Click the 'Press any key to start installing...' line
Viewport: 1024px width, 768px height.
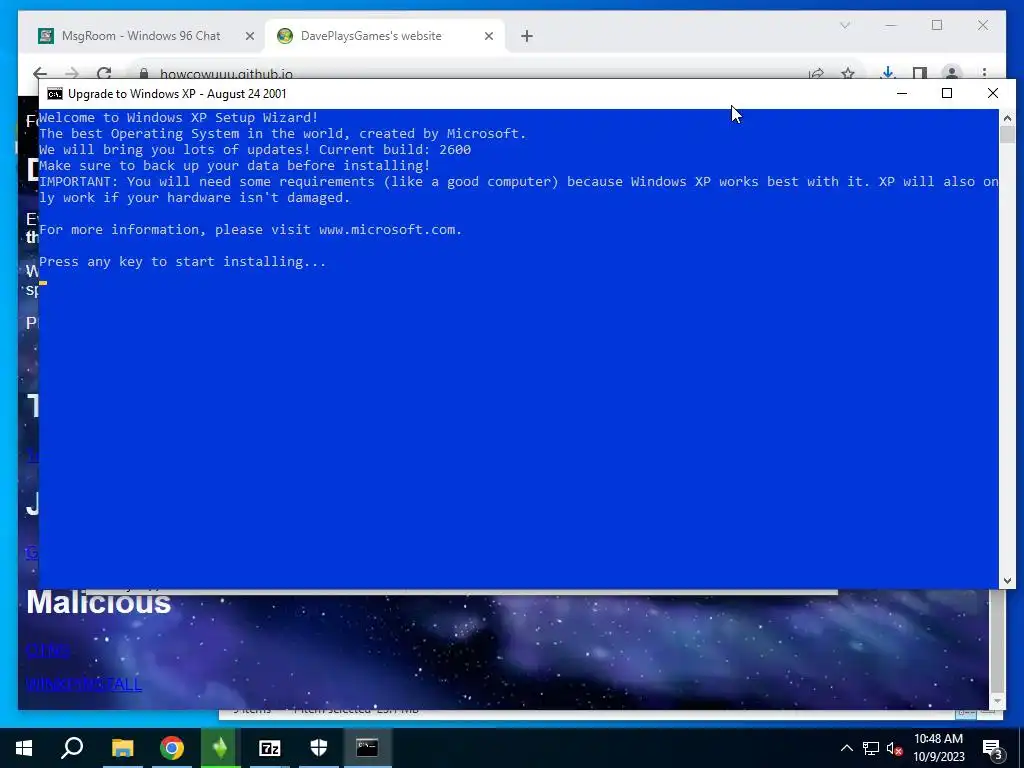[x=182, y=262]
